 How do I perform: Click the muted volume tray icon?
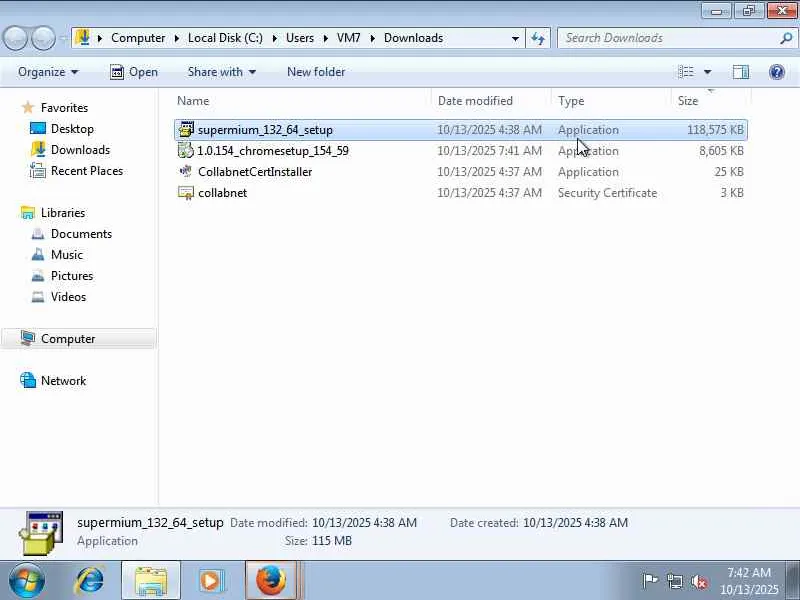pyautogui.click(x=699, y=581)
